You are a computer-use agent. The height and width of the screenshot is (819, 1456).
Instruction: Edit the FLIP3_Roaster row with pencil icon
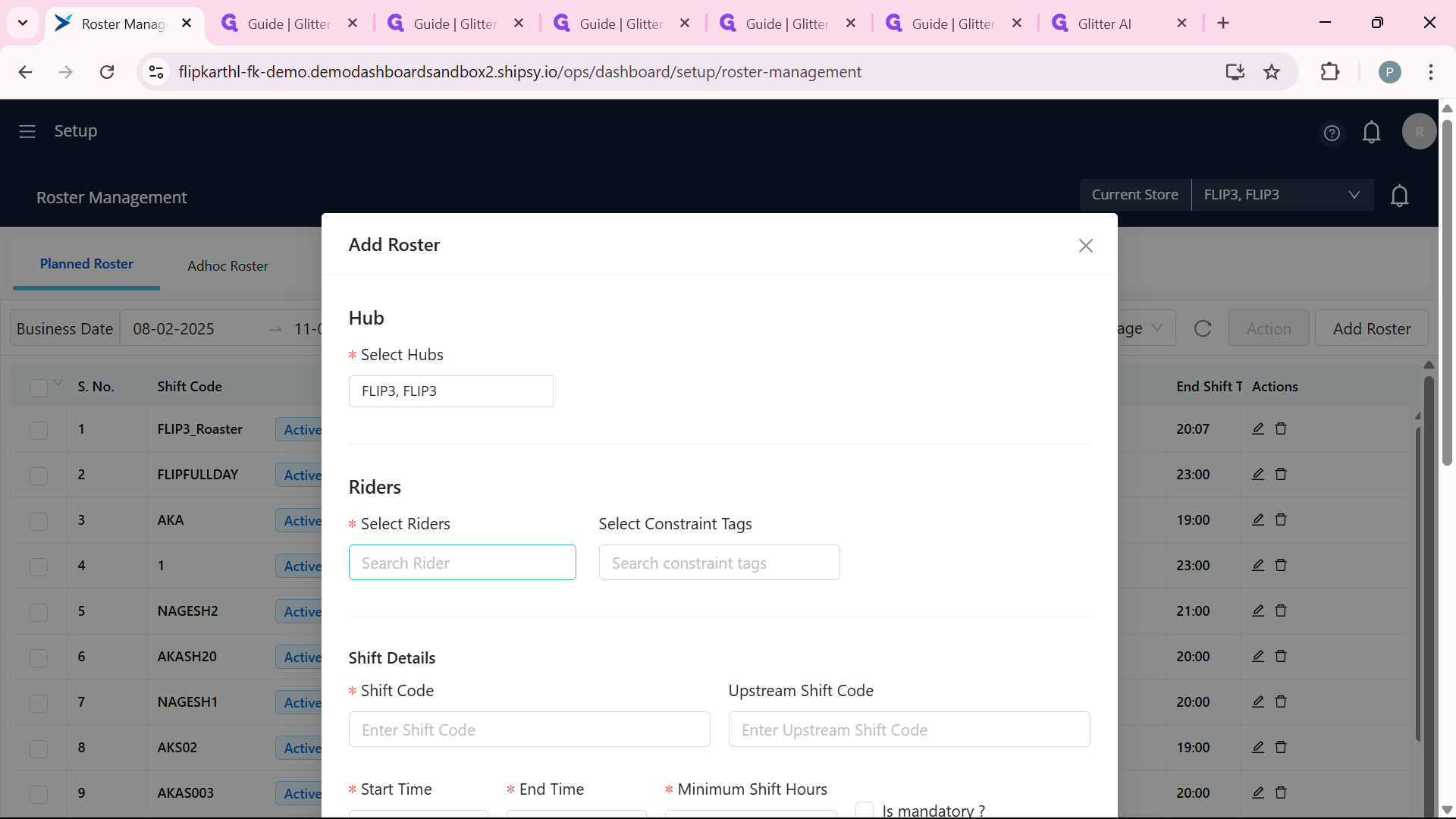[1258, 428]
